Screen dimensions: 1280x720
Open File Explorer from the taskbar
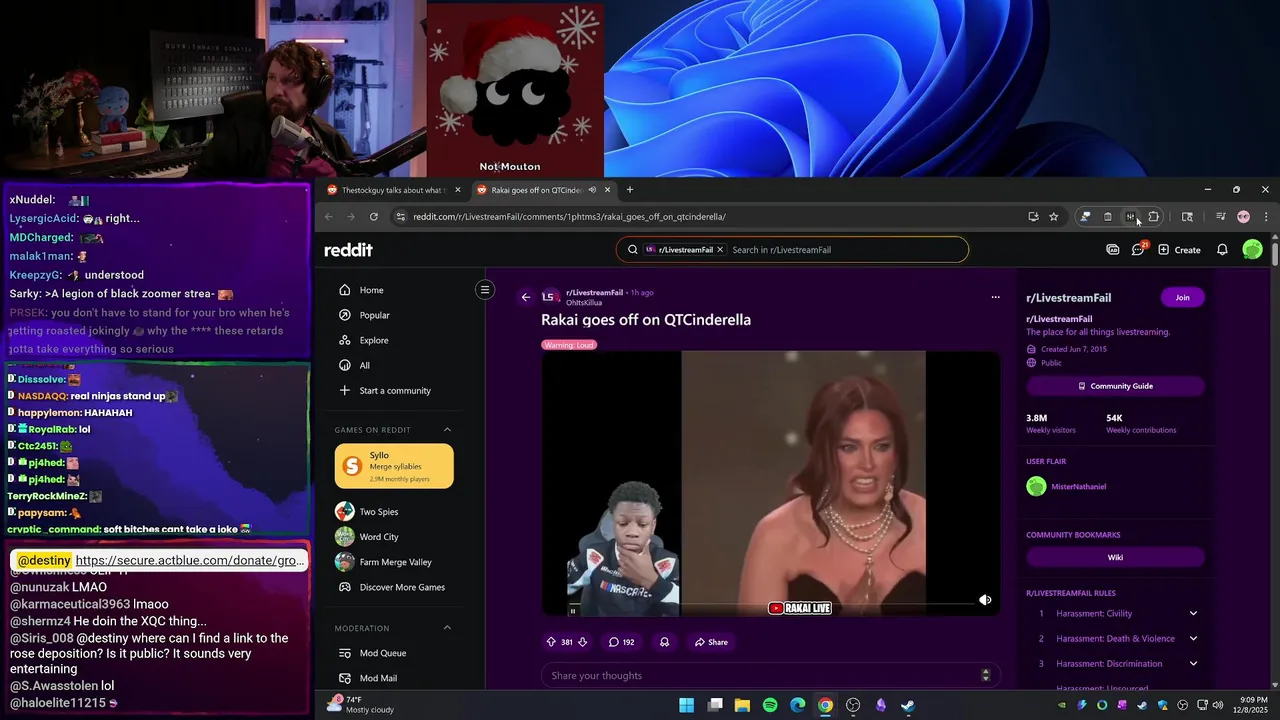(x=742, y=705)
